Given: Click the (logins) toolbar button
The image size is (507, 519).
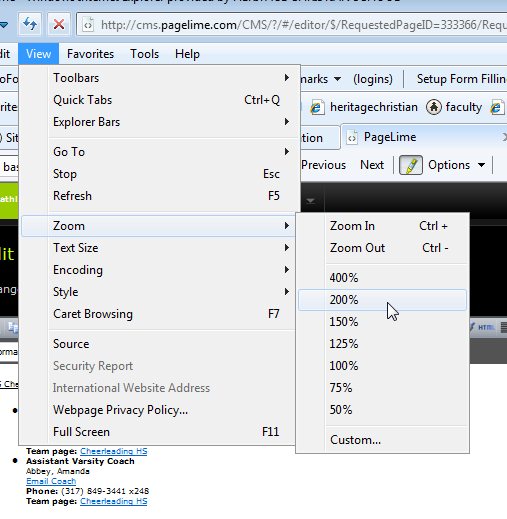Looking at the screenshot, I should tap(373, 79).
